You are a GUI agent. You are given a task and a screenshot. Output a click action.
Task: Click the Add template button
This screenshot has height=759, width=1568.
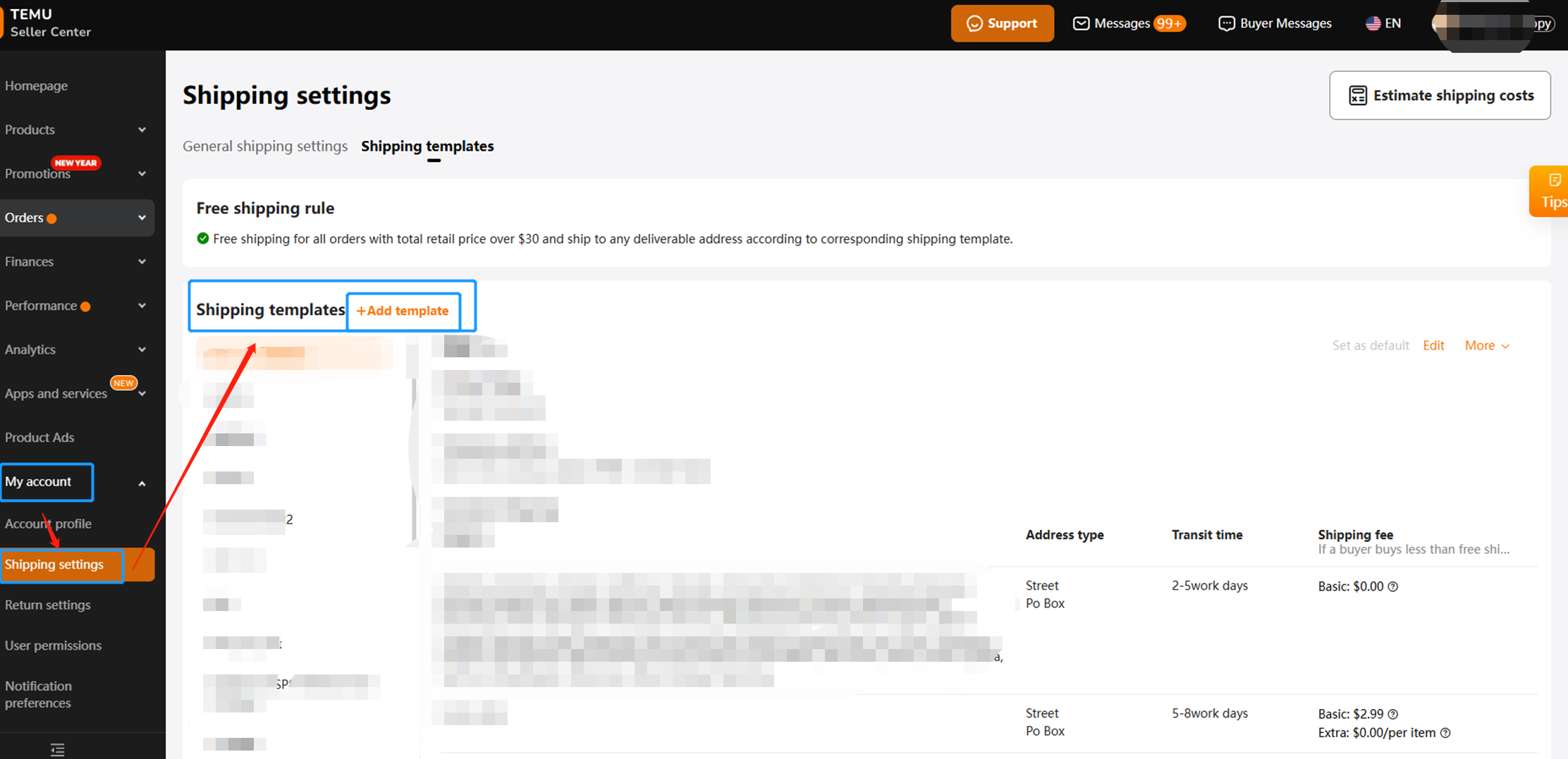click(x=403, y=311)
